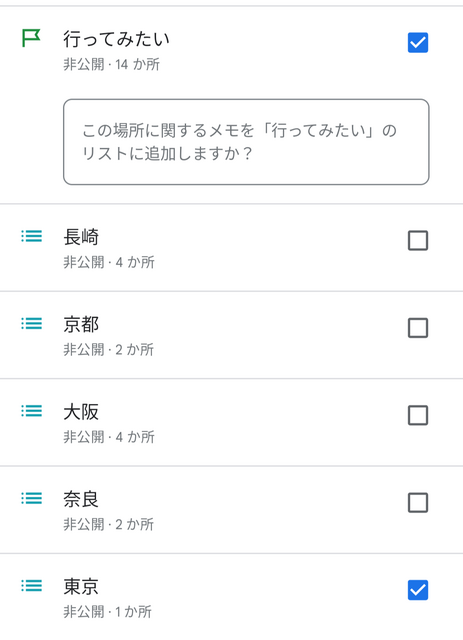Click the list icon beside 東京
The image size is (463, 640).
31,586
